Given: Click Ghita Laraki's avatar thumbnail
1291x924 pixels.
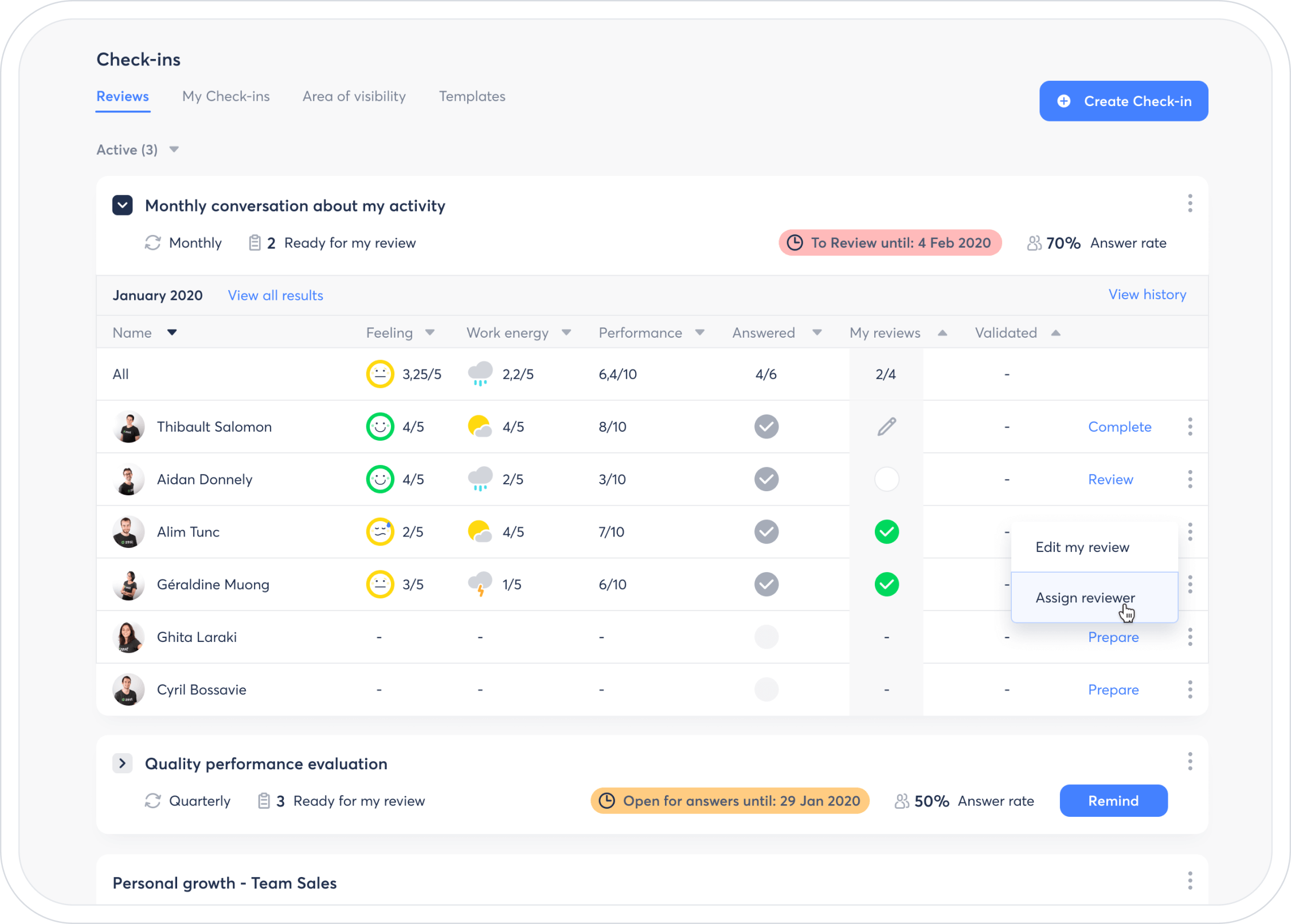Looking at the screenshot, I should click(128, 637).
